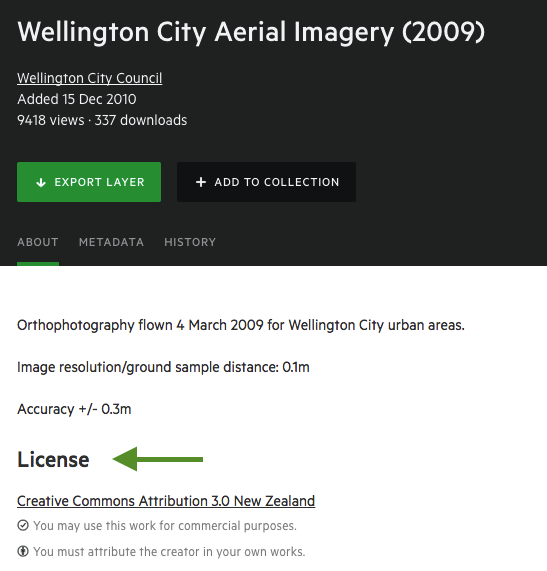The width and height of the screenshot is (547, 571).
Task: Click the '9418 views · 337 downloads' line
Action: click(x=102, y=120)
